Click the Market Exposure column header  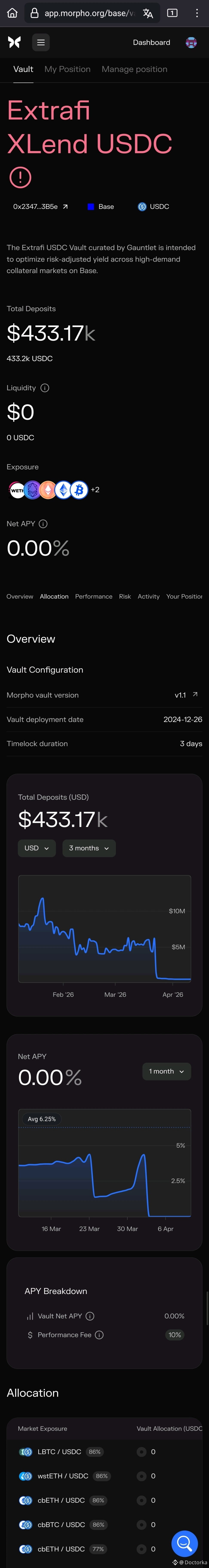point(43,1429)
